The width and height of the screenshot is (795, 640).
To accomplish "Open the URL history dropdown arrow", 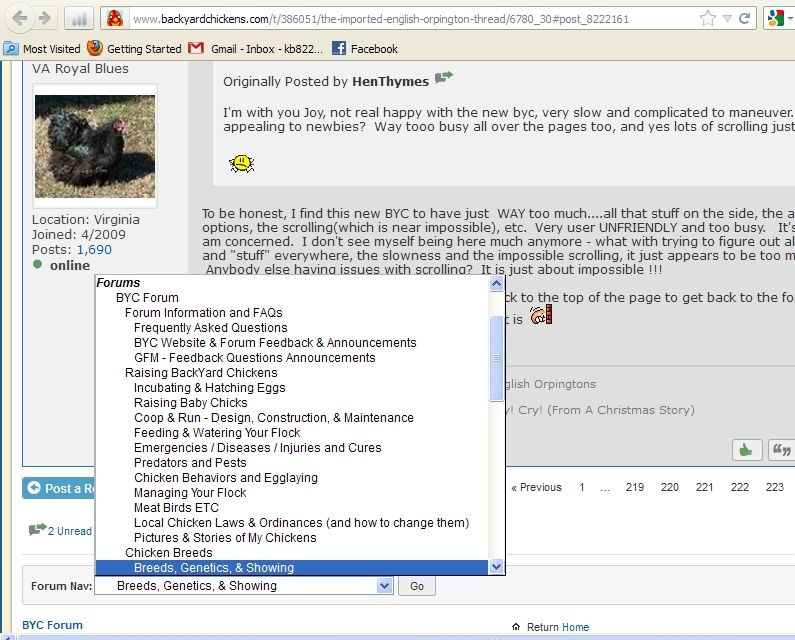I will tap(727, 18).
